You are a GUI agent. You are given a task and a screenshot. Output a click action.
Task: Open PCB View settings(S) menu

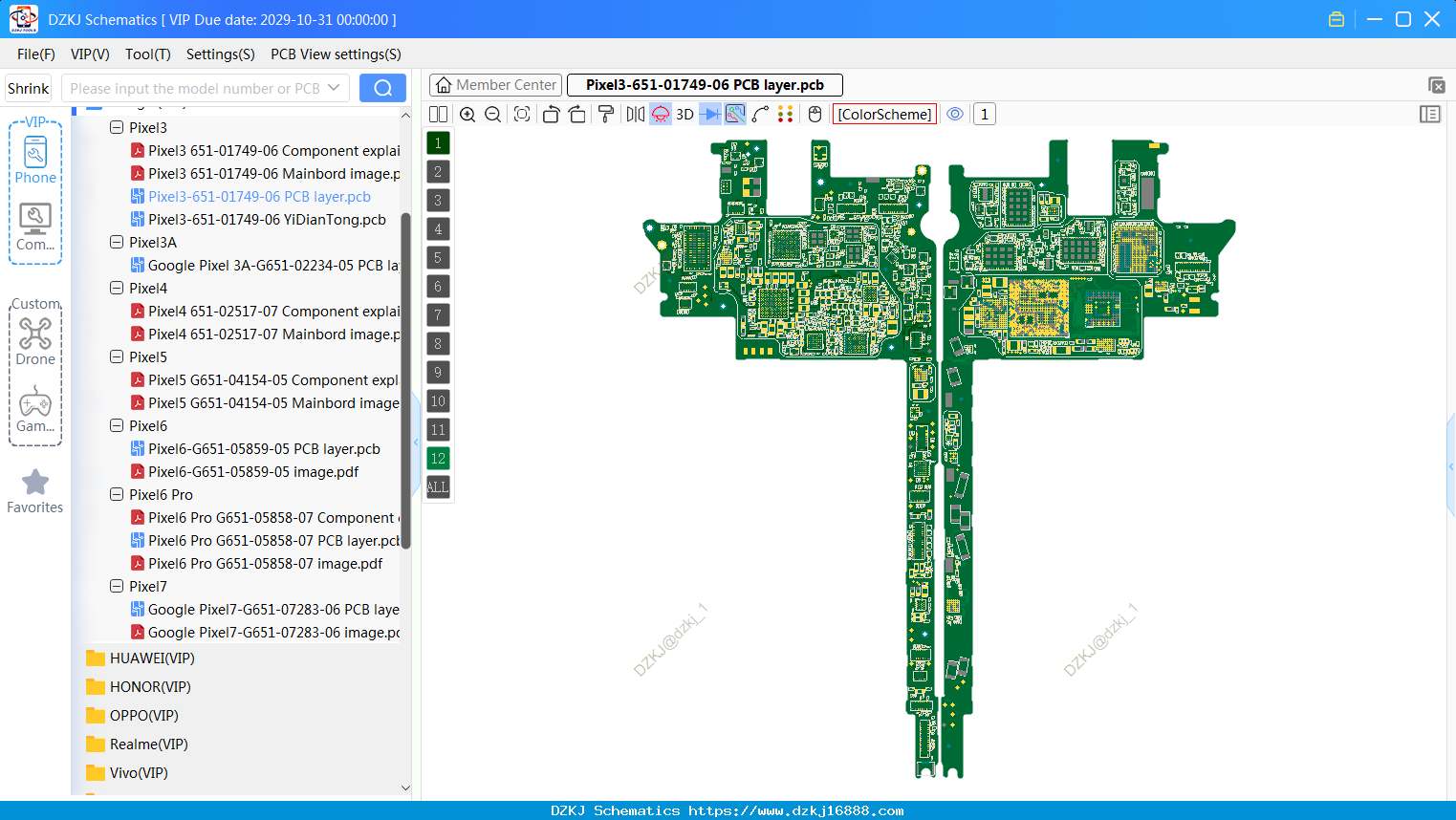pyautogui.click(x=336, y=54)
